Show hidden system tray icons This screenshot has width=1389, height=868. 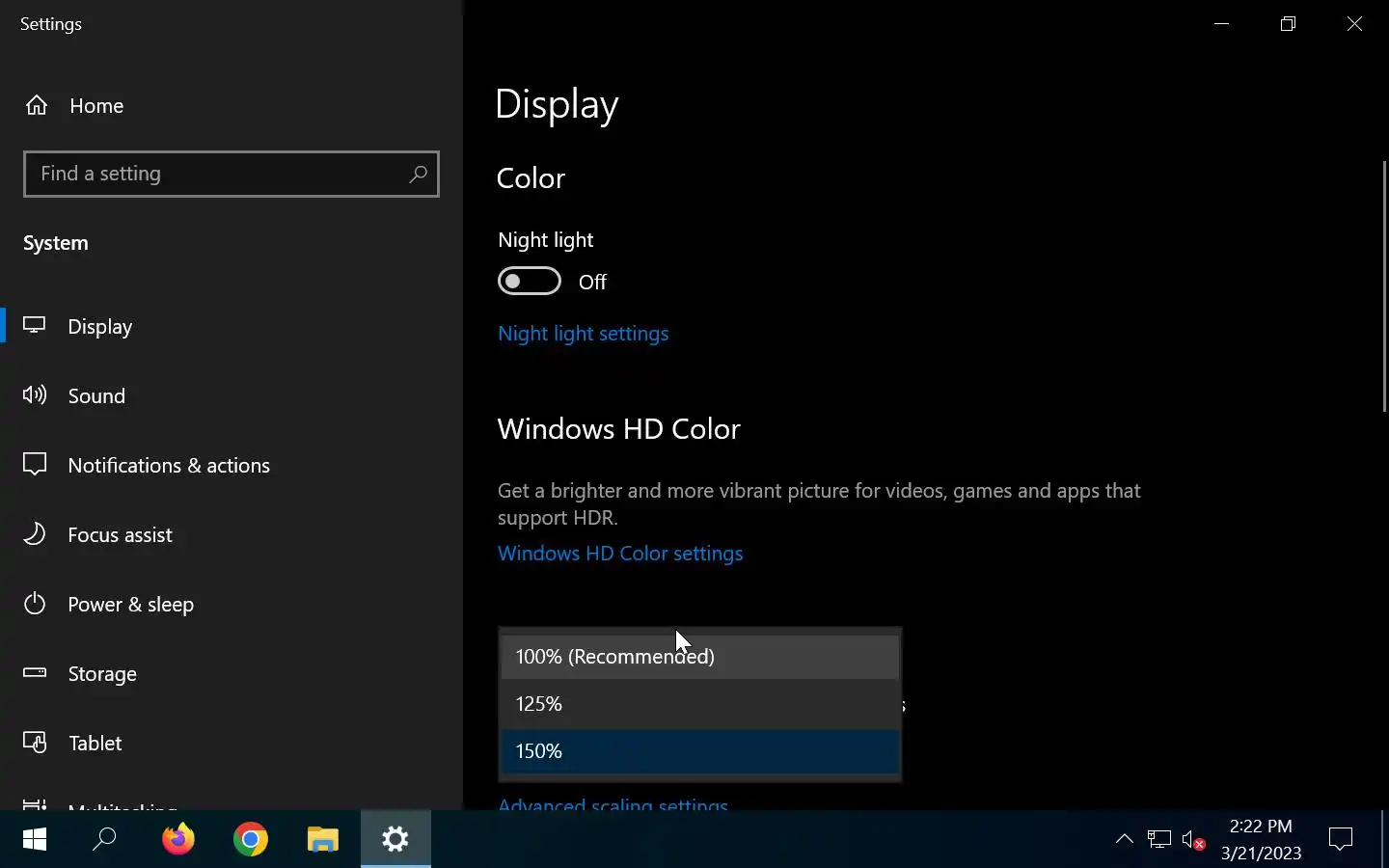(x=1124, y=839)
